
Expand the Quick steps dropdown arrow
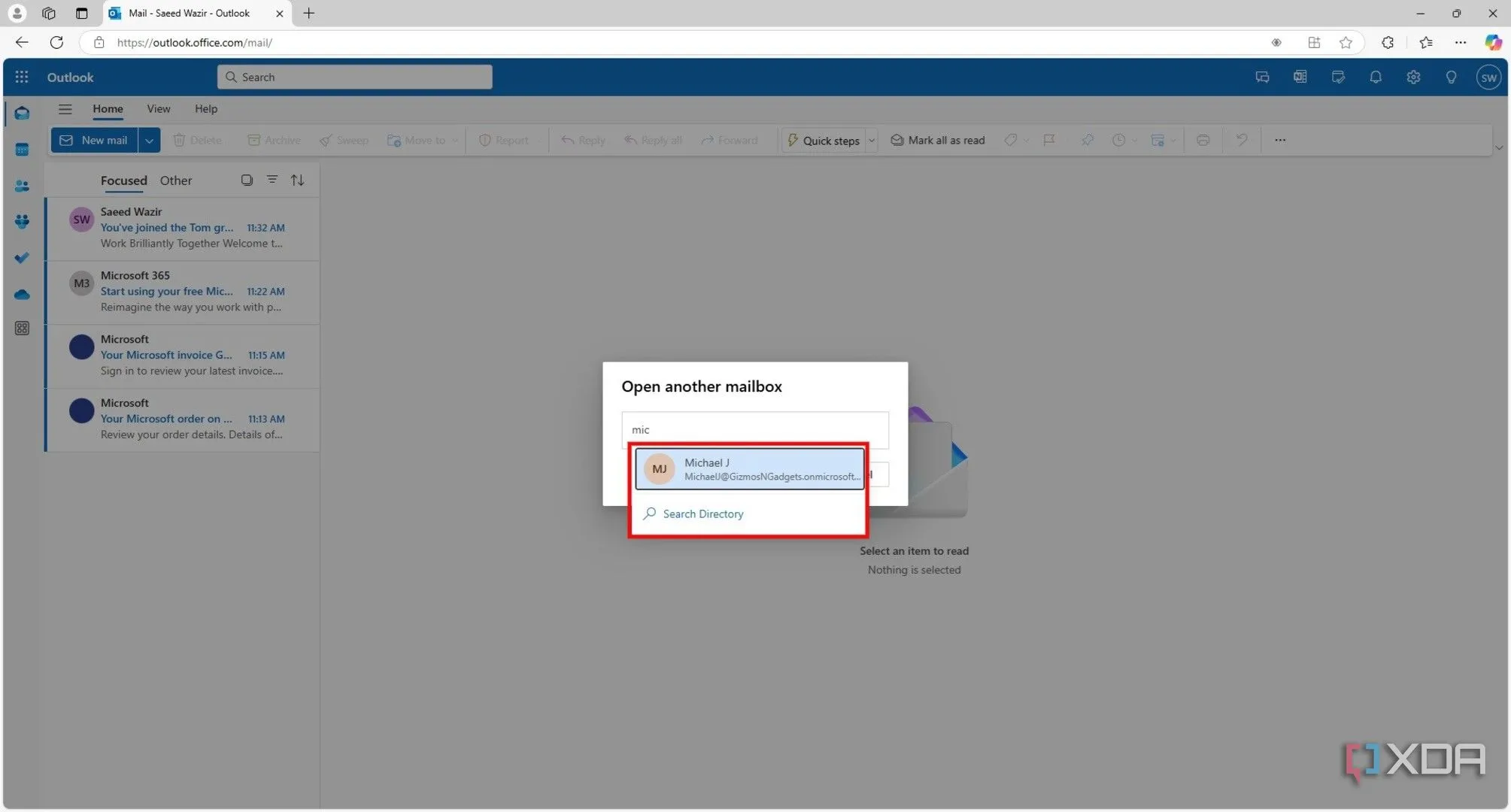[x=872, y=141]
